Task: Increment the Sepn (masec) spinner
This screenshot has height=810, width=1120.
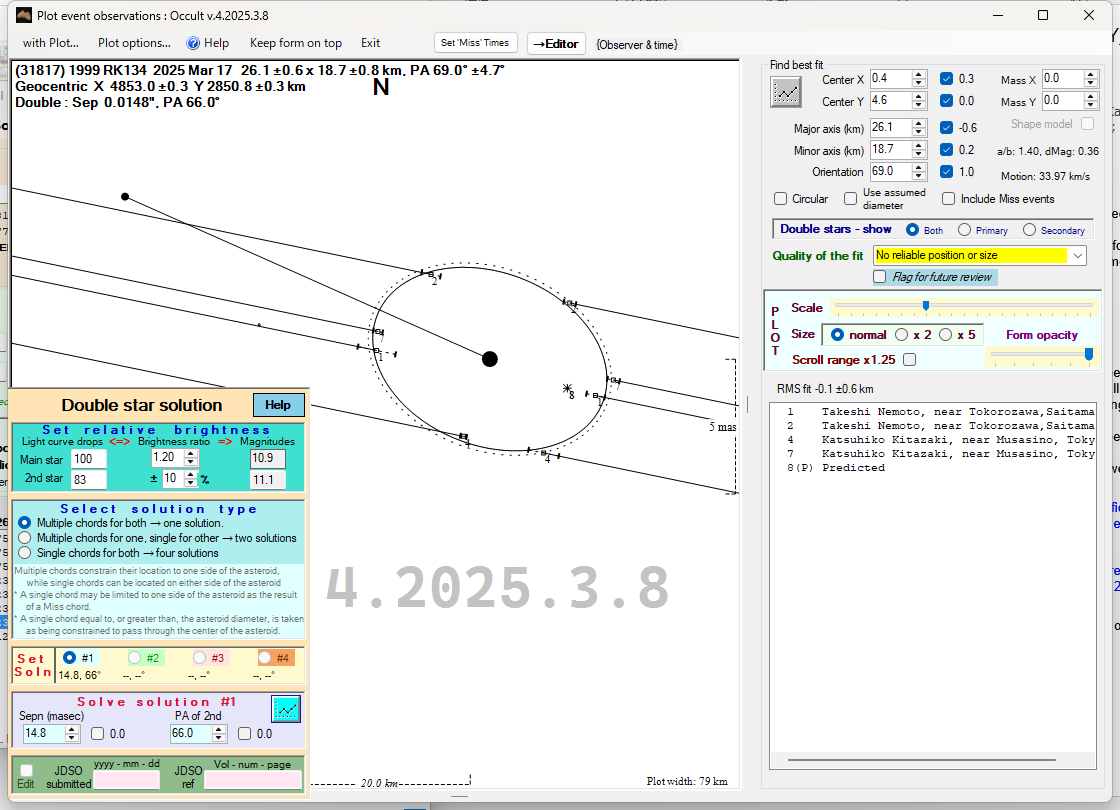Action: click(72, 729)
